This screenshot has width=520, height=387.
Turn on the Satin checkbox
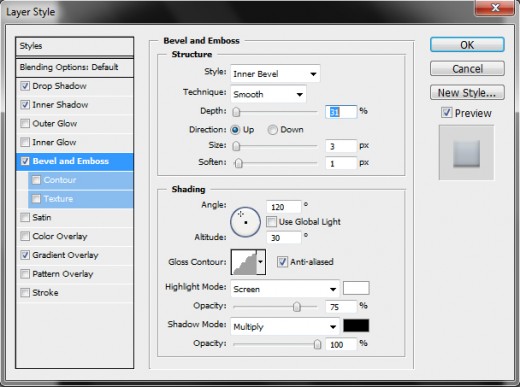click(25, 217)
